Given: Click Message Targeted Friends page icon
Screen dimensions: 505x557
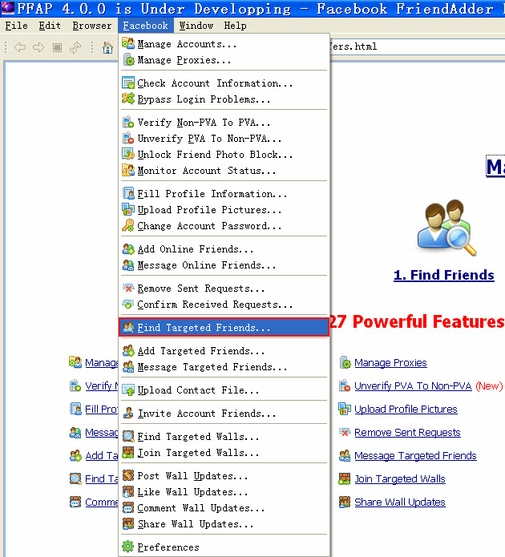Looking at the screenshot, I should coord(344,455).
